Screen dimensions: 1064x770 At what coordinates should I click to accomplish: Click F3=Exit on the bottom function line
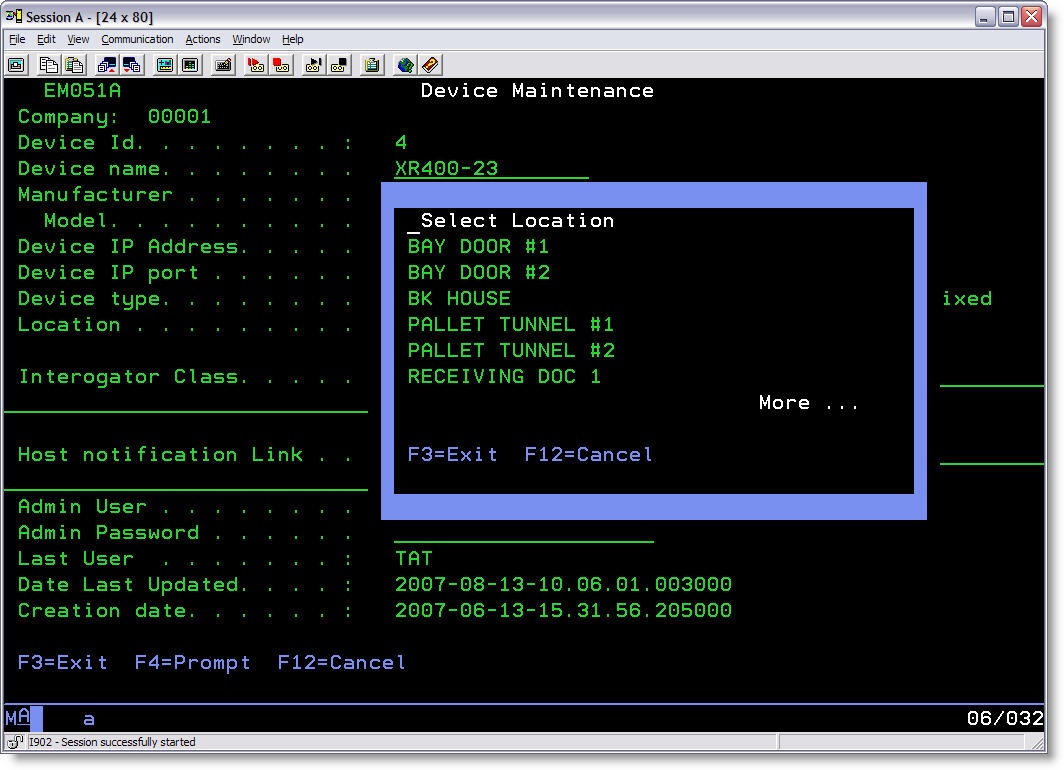click(62, 662)
